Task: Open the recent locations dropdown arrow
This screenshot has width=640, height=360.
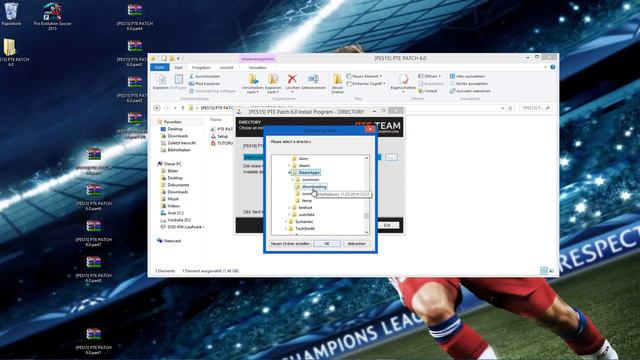Action: click(x=175, y=108)
